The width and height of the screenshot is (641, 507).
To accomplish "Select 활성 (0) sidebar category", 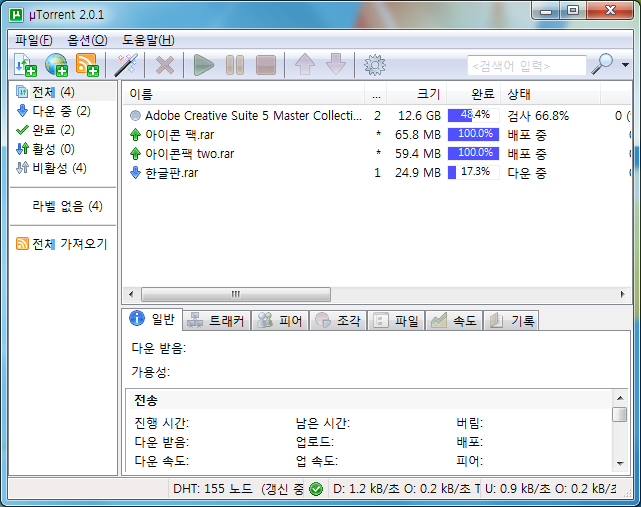I will 45,149.
